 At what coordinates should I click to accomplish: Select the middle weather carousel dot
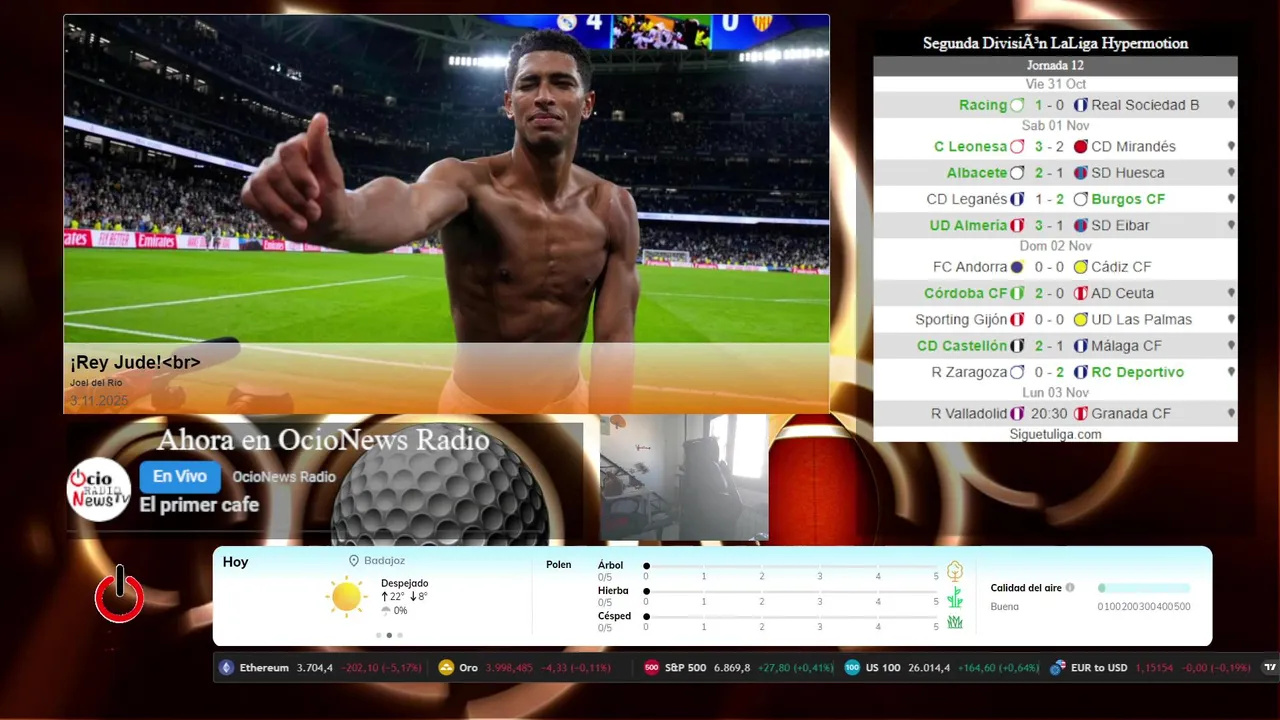(389, 635)
